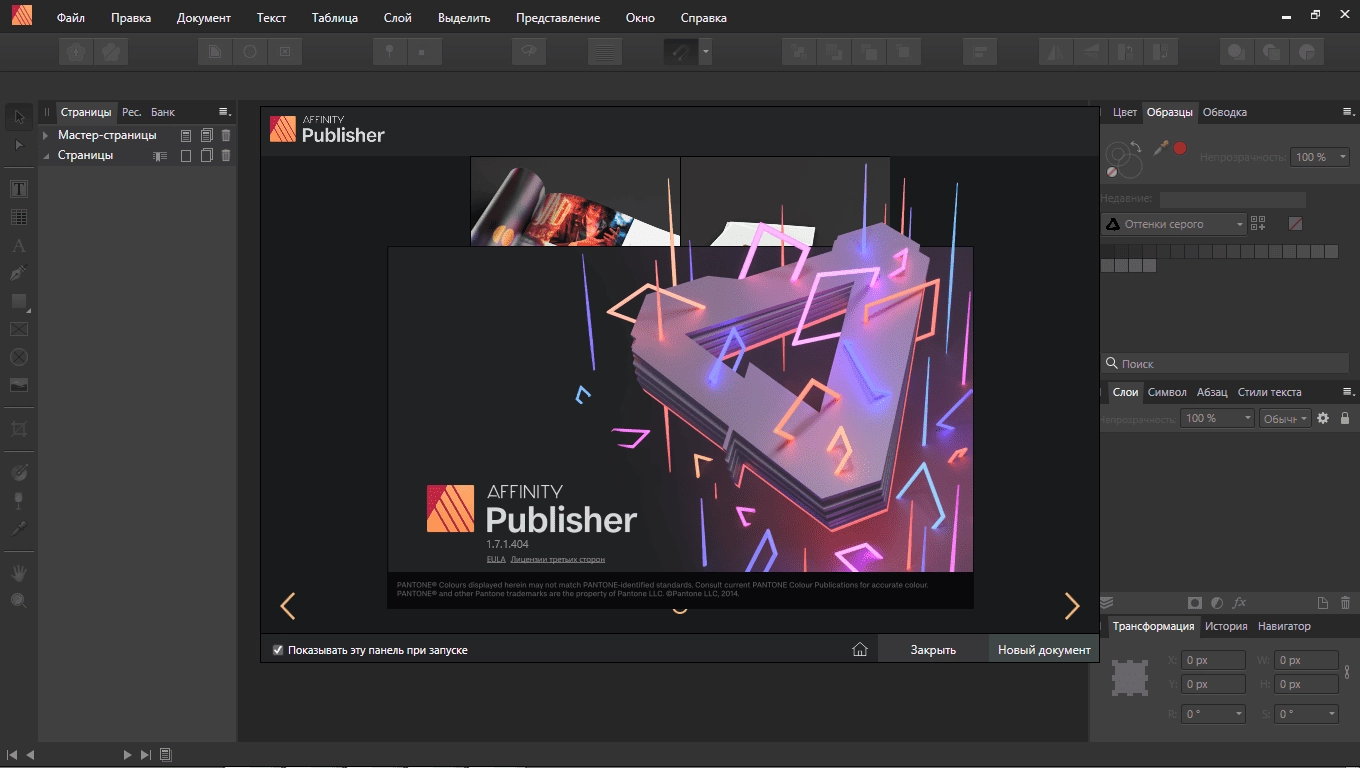Viewport: 1360px width, 768px height.
Task: Open the Файл menu
Action: coord(71,18)
